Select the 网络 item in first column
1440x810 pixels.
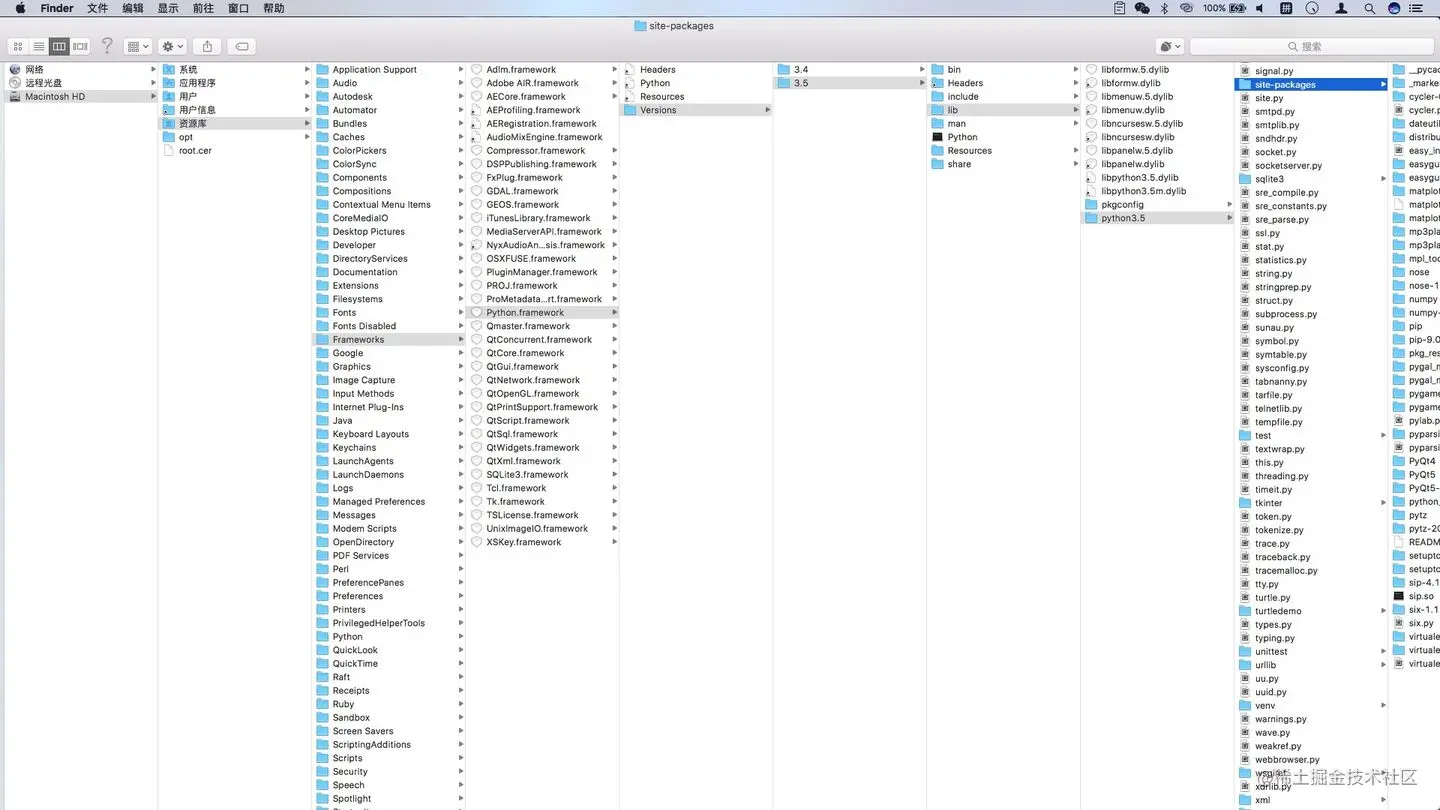click(x=81, y=70)
